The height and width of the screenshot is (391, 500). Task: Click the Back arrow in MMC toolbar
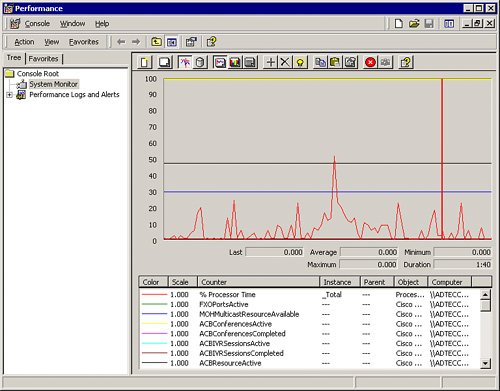click(x=121, y=42)
